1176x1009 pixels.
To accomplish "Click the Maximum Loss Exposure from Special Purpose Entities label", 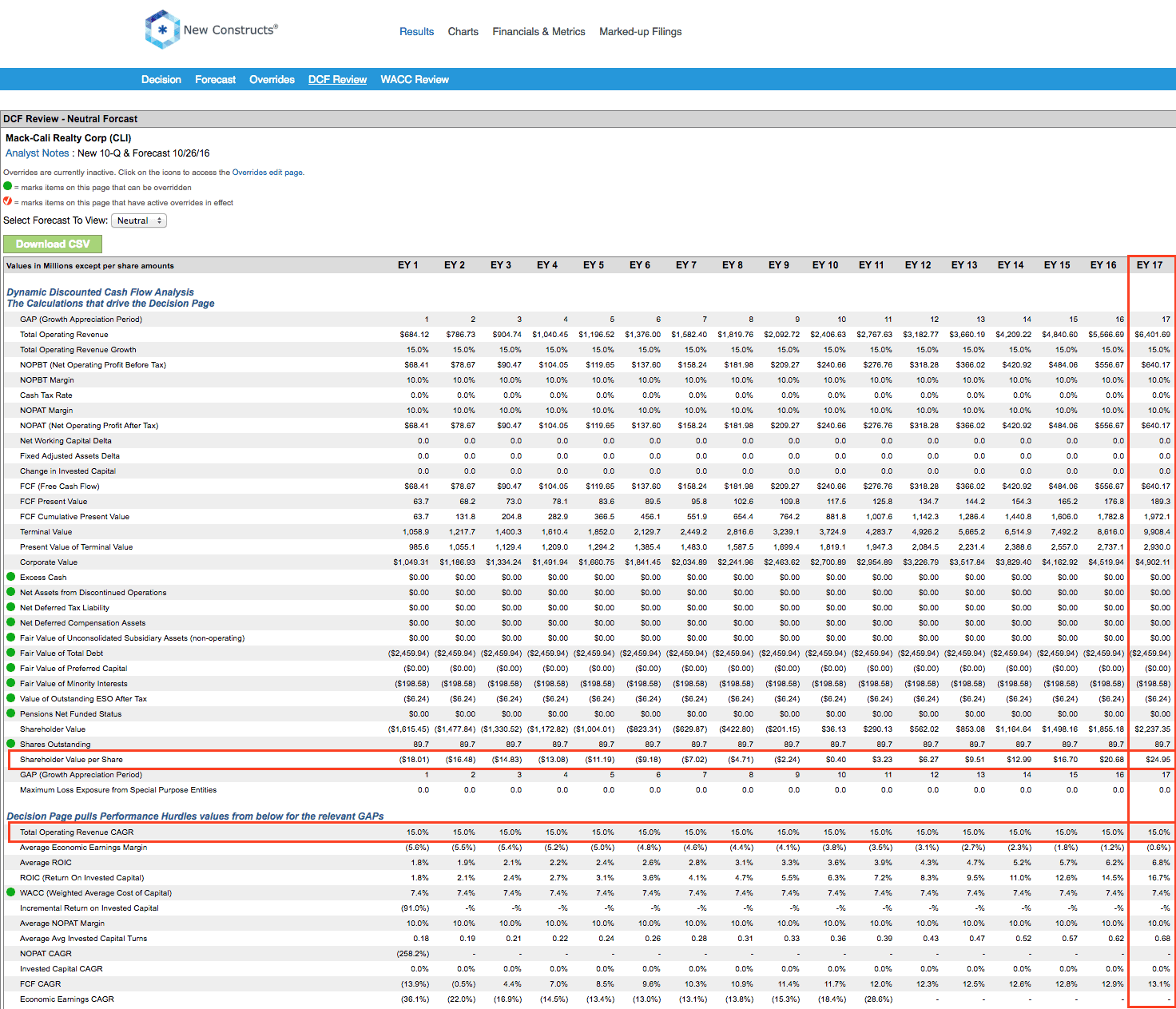I will pyautogui.click(x=118, y=790).
